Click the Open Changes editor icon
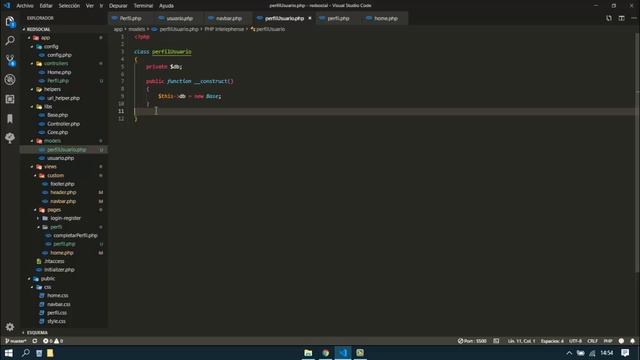This screenshot has height=360, width=640. (x=609, y=18)
